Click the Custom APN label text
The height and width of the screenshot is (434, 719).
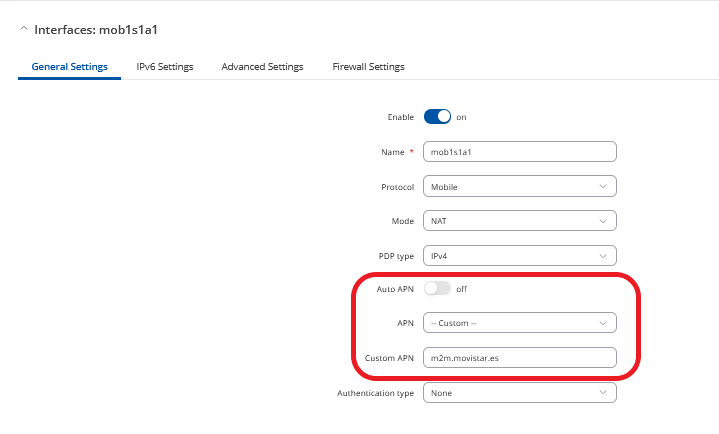pyautogui.click(x=389, y=358)
